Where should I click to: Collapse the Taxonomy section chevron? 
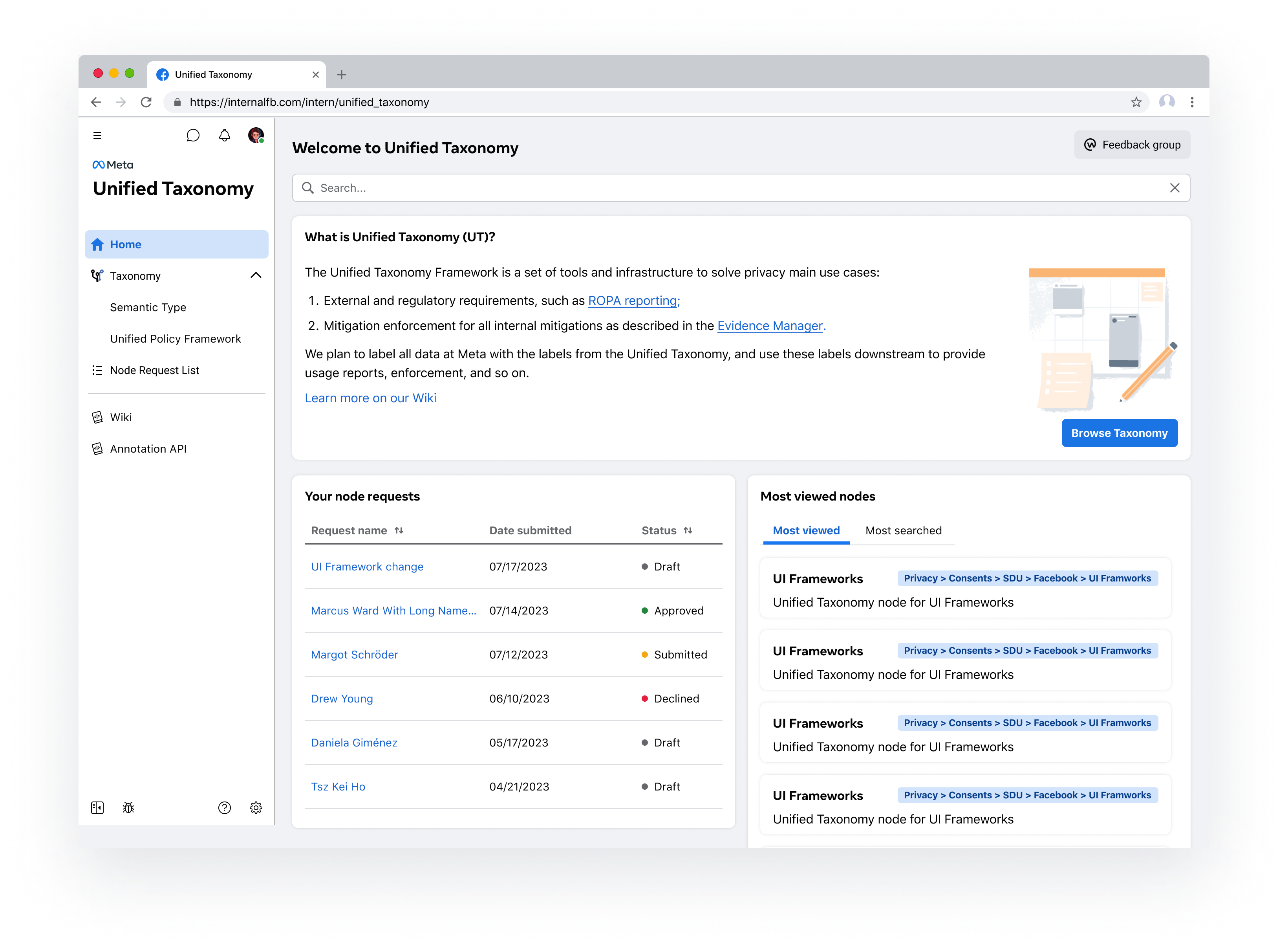coord(256,276)
